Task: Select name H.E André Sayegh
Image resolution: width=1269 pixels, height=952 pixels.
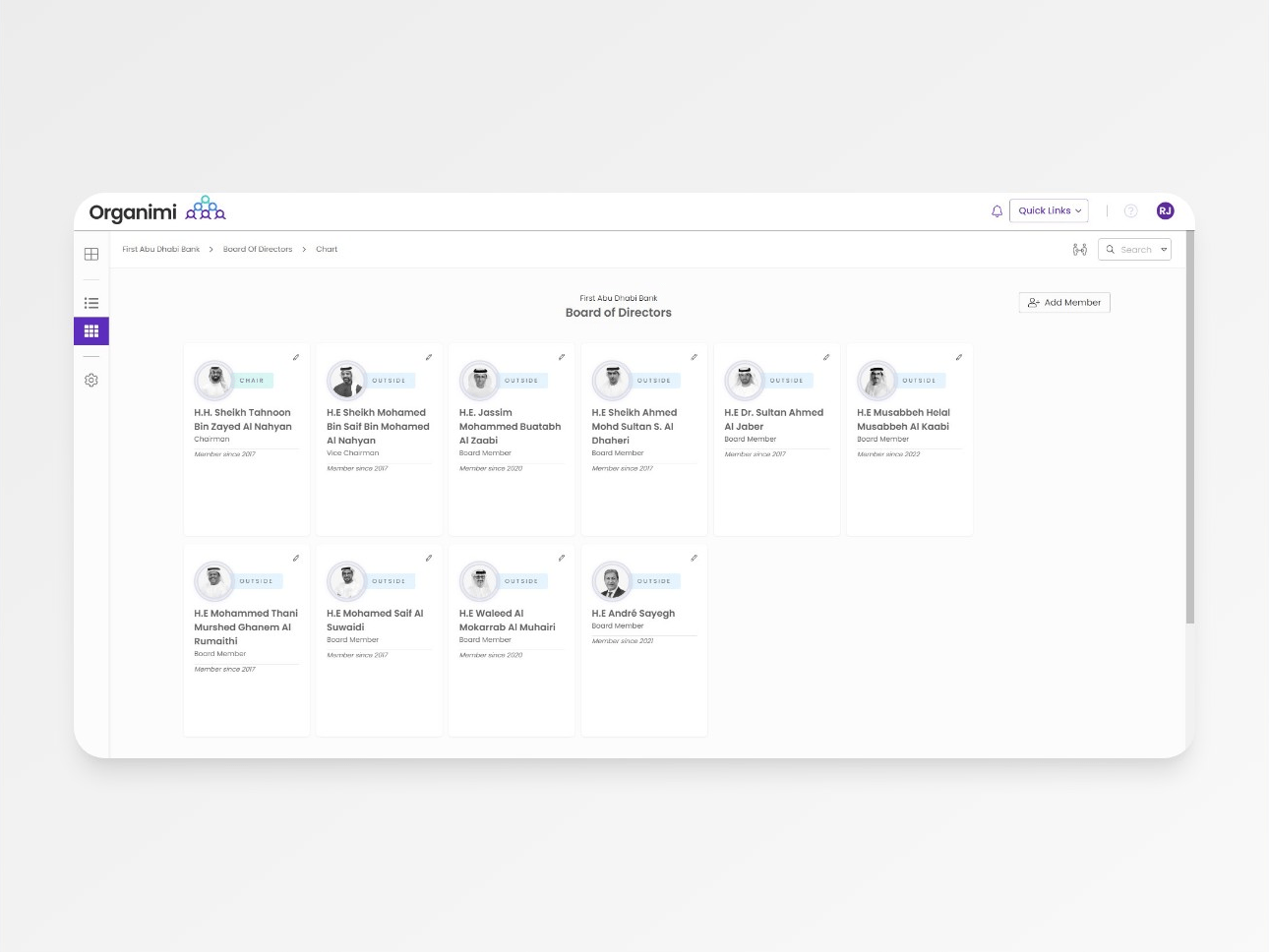Action: (634, 613)
